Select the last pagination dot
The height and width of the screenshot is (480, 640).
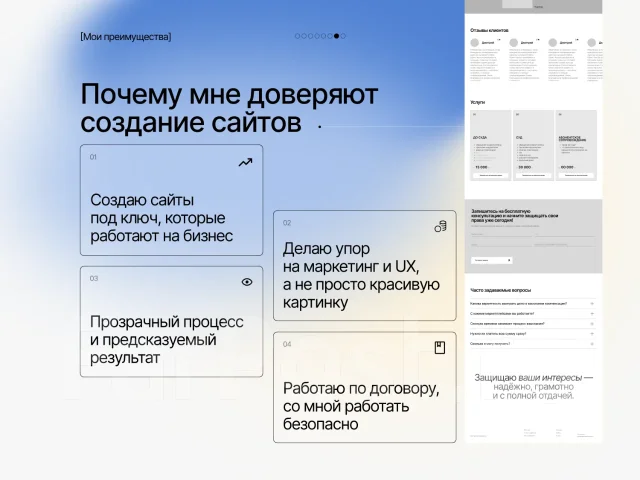click(343, 36)
